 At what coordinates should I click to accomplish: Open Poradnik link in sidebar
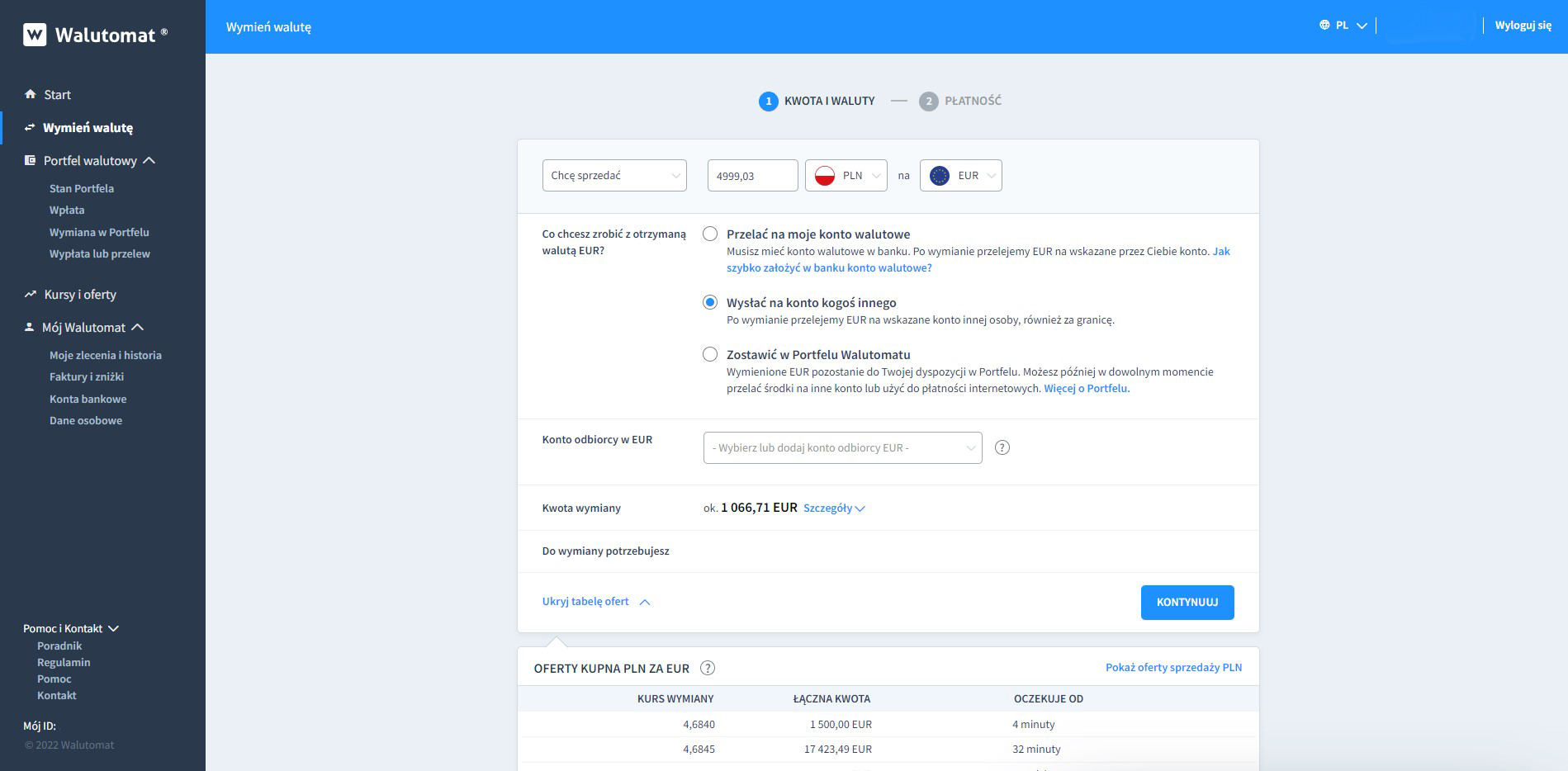coord(59,646)
